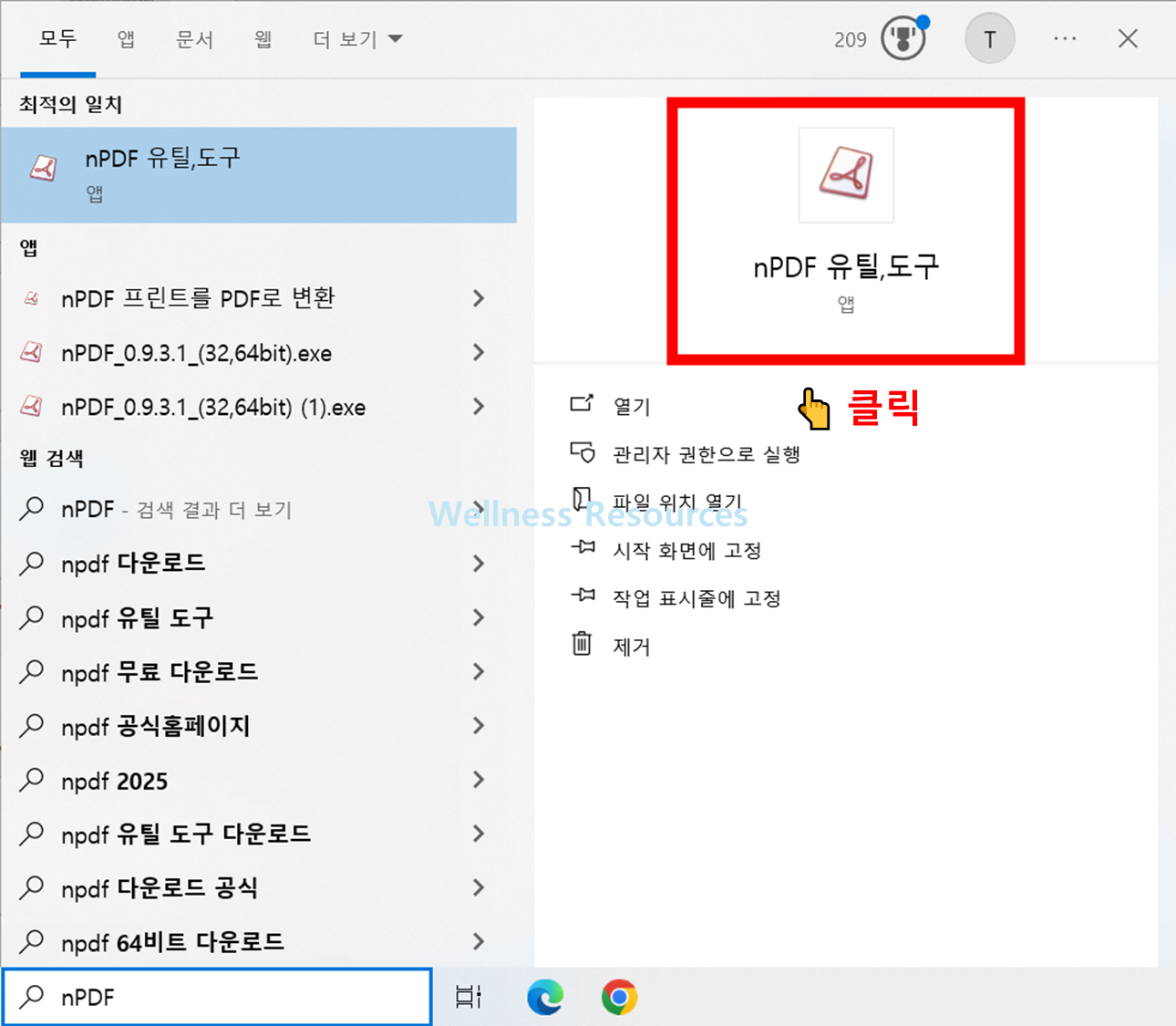Choose 시작 화면에 고정
The width and height of the screenshot is (1176, 1026).
[x=686, y=551]
